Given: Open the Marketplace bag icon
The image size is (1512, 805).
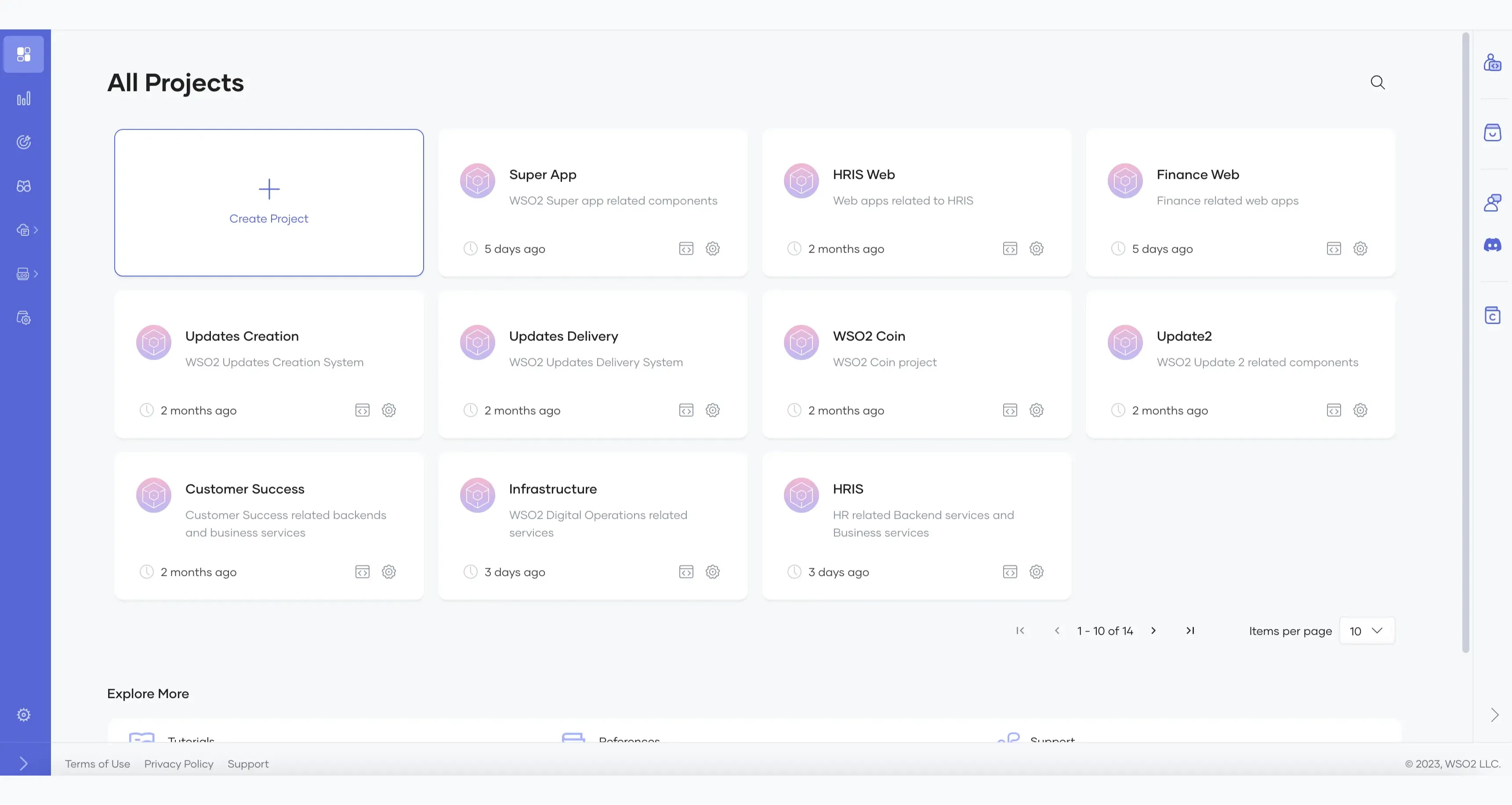Looking at the screenshot, I should (1491, 133).
